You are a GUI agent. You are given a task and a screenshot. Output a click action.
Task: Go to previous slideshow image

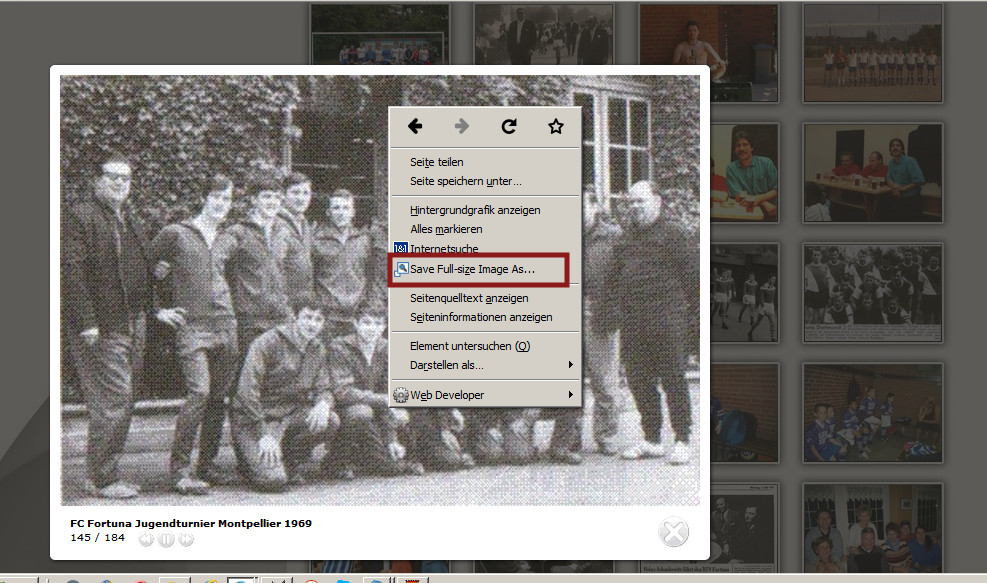click(146, 540)
